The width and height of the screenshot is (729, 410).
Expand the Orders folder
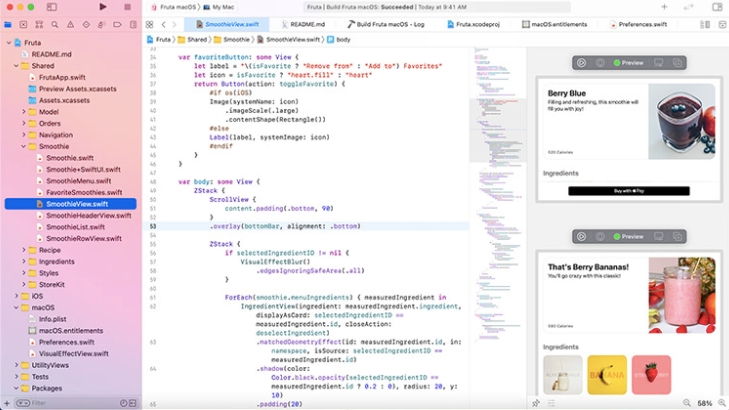(x=24, y=124)
